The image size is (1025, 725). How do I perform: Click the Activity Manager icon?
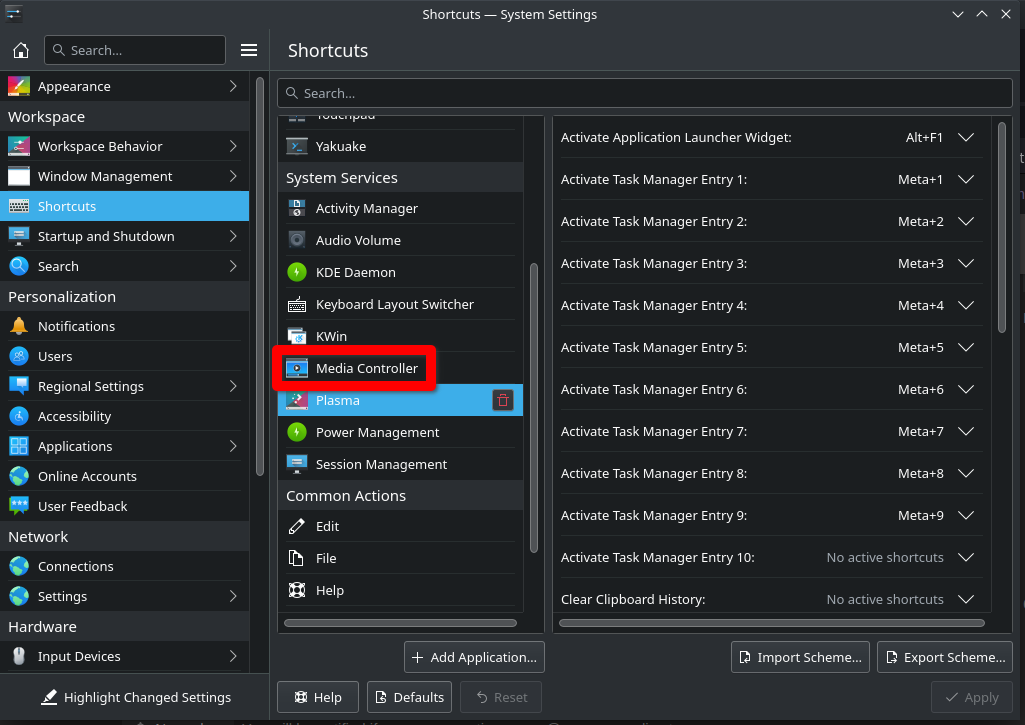coord(297,208)
